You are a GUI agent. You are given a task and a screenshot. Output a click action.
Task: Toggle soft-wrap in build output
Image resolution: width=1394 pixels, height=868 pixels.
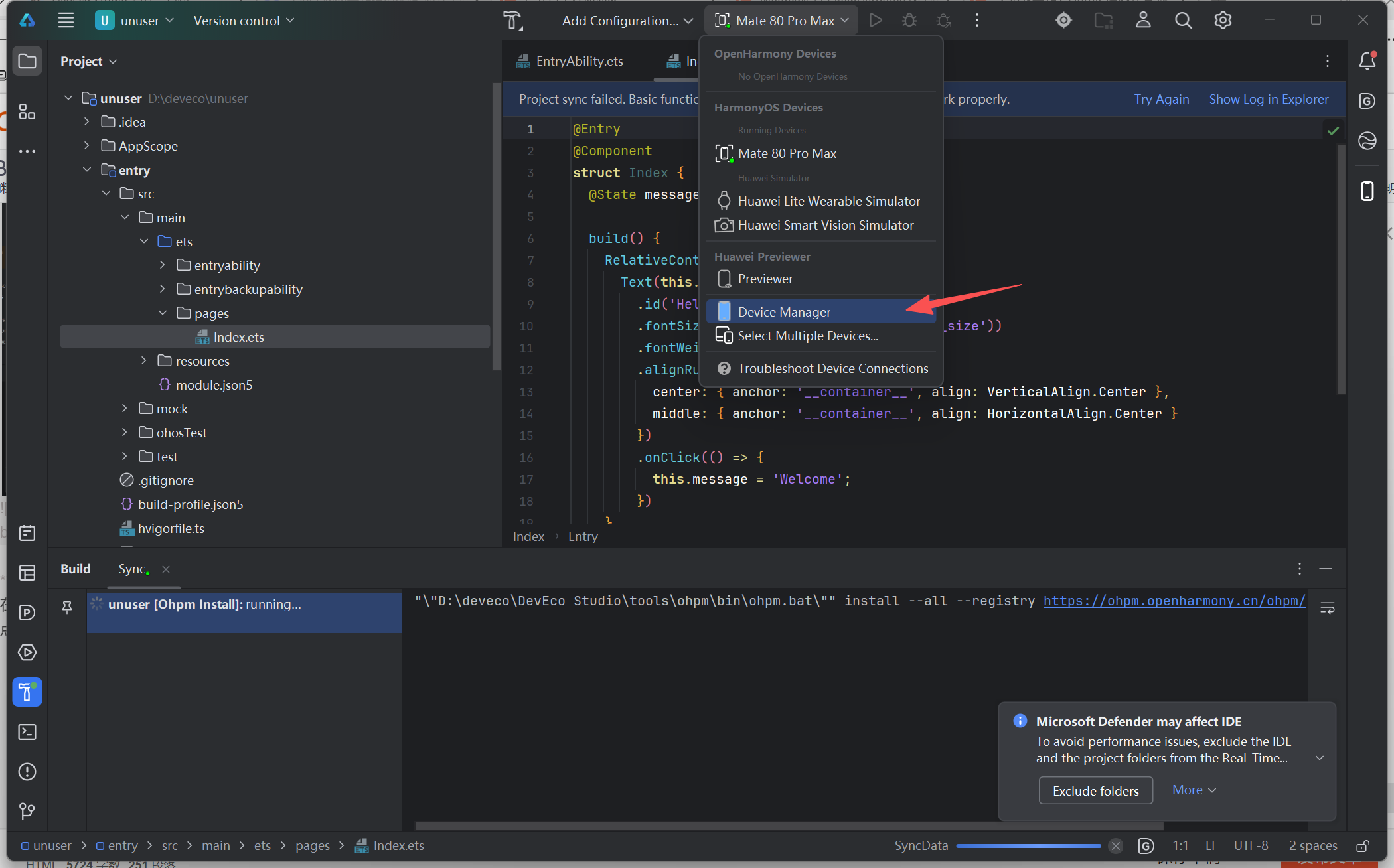pos(1327,608)
